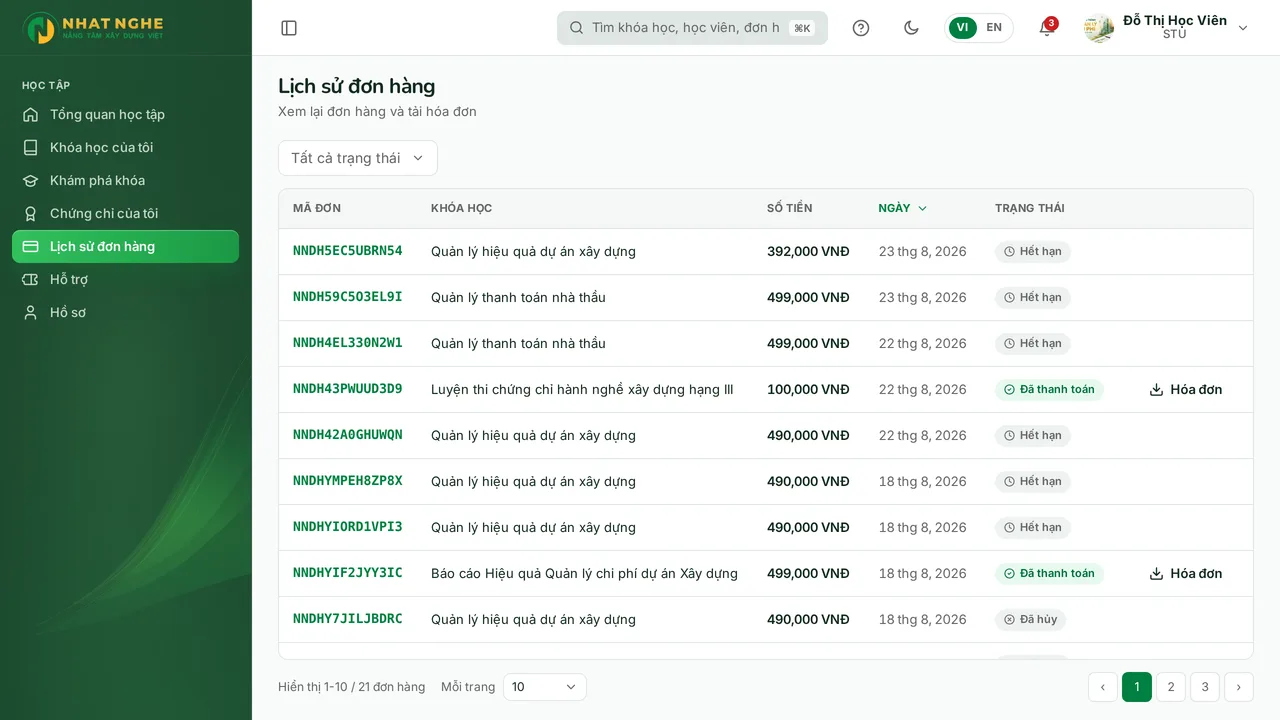The width and height of the screenshot is (1280, 720).
Task: Click 'Luyện thi chứng chỉ hành nghề' course name
Action: (582, 389)
